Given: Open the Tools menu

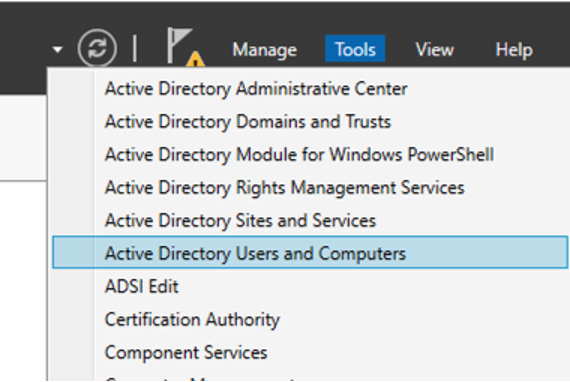Looking at the screenshot, I should point(355,48).
